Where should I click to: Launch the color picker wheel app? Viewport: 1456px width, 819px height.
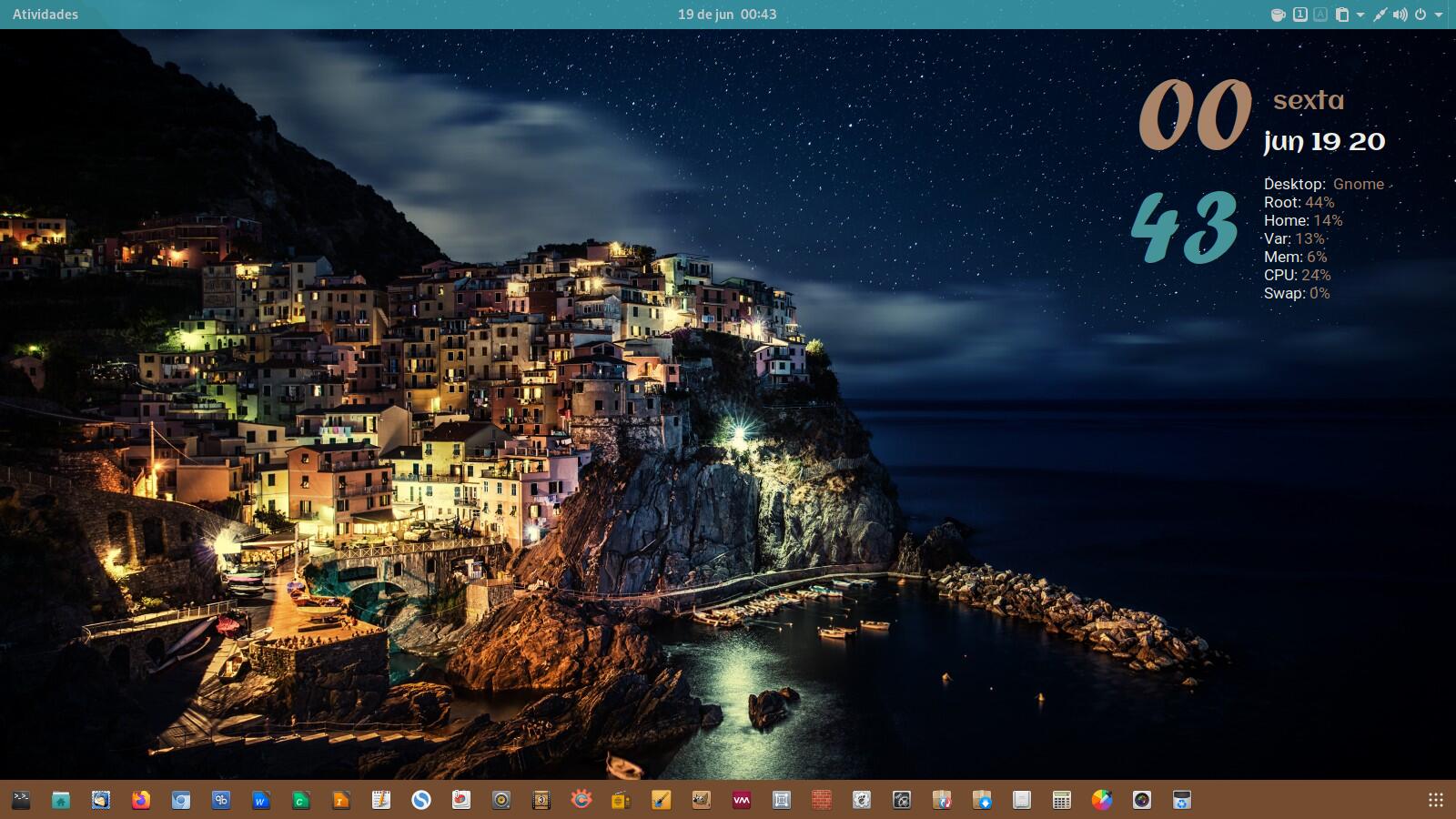pyautogui.click(x=1102, y=800)
